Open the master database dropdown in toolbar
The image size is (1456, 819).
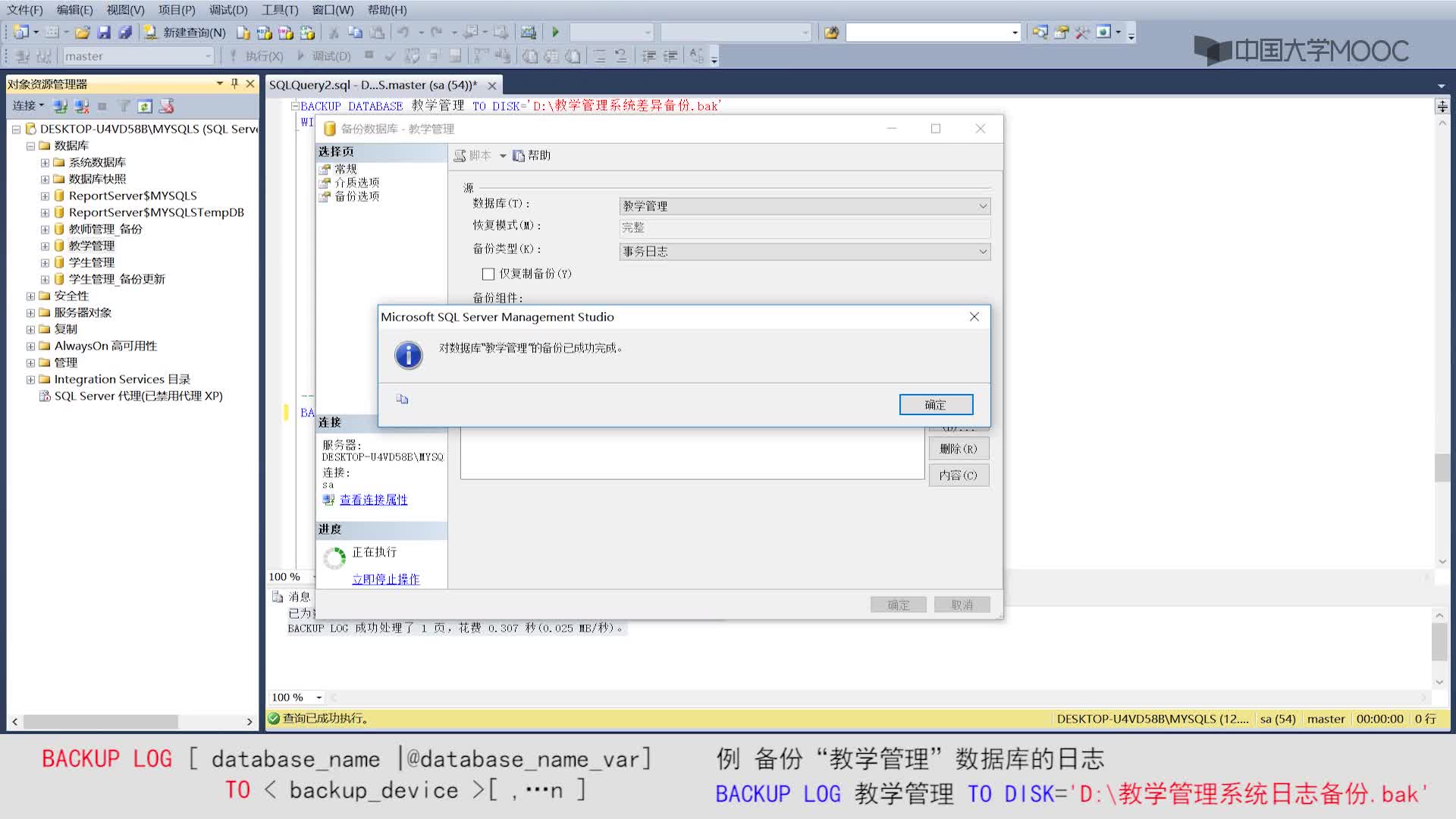click(137, 56)
